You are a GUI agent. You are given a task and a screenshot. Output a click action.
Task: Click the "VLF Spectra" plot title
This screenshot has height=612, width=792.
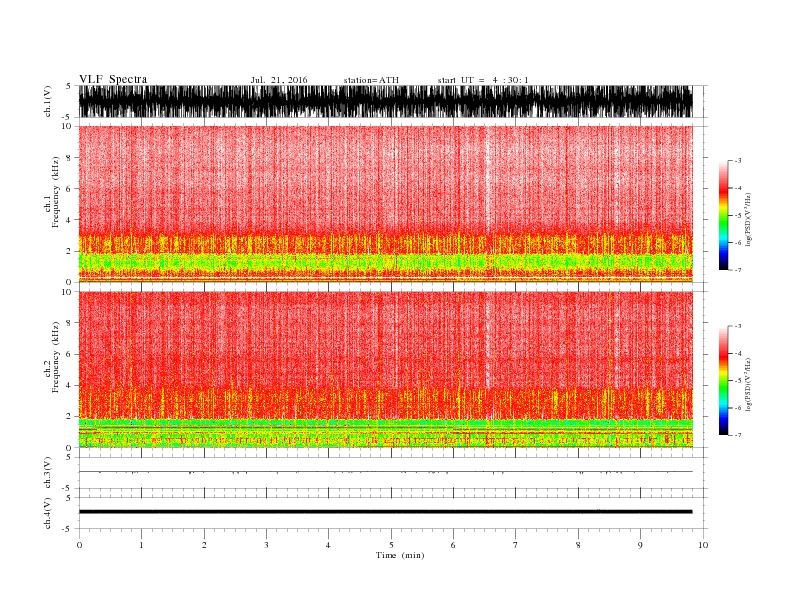(113, 79)
